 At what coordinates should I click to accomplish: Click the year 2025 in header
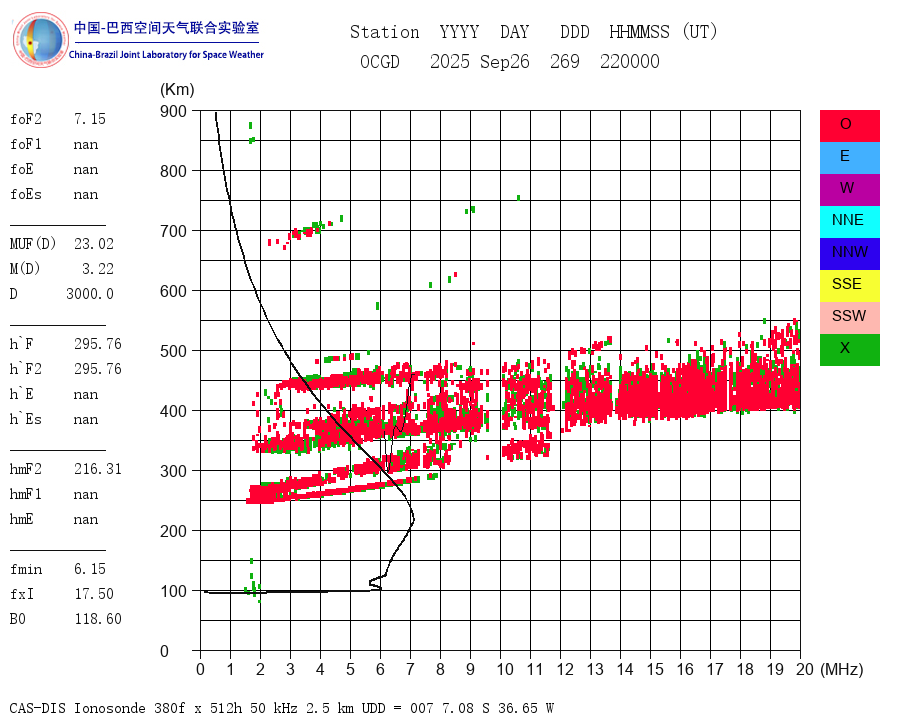coord(450,61)
